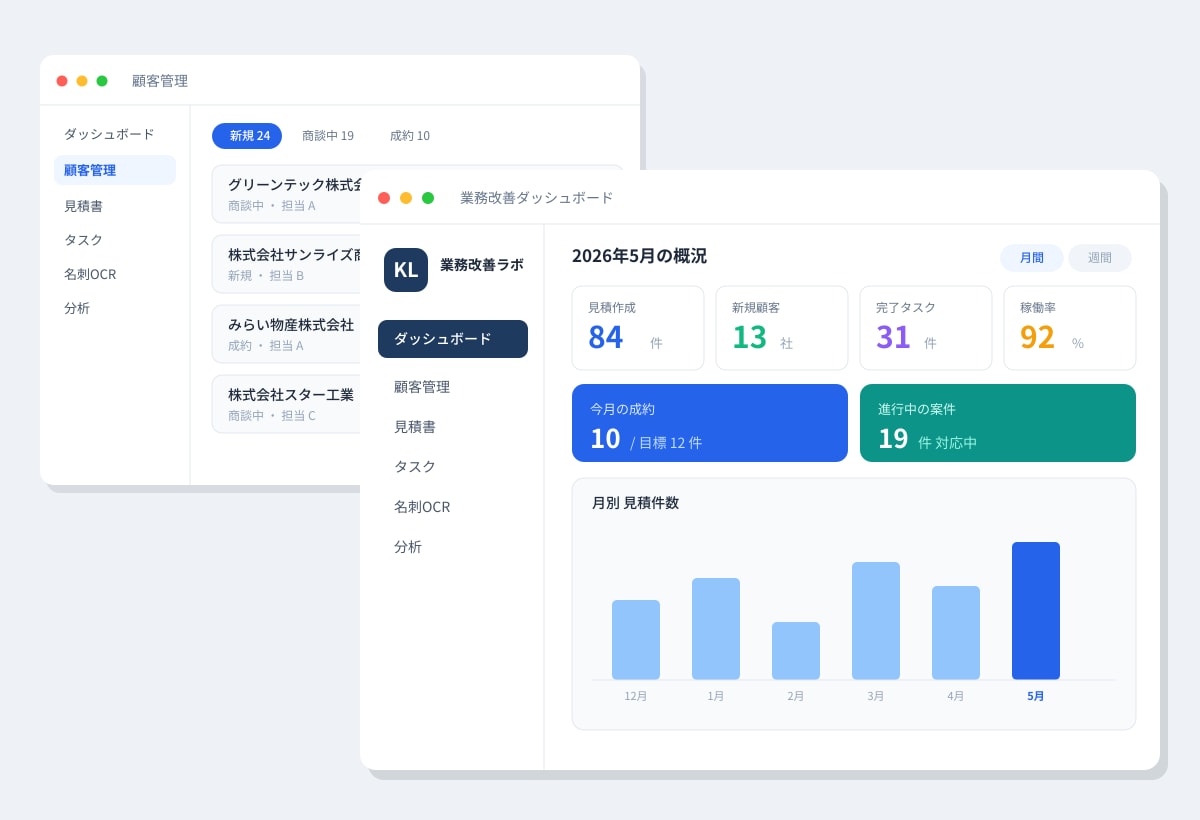Click the 新規顧客 13社 stat card
Screen dimensions: 1200x820
coord(782,328)
